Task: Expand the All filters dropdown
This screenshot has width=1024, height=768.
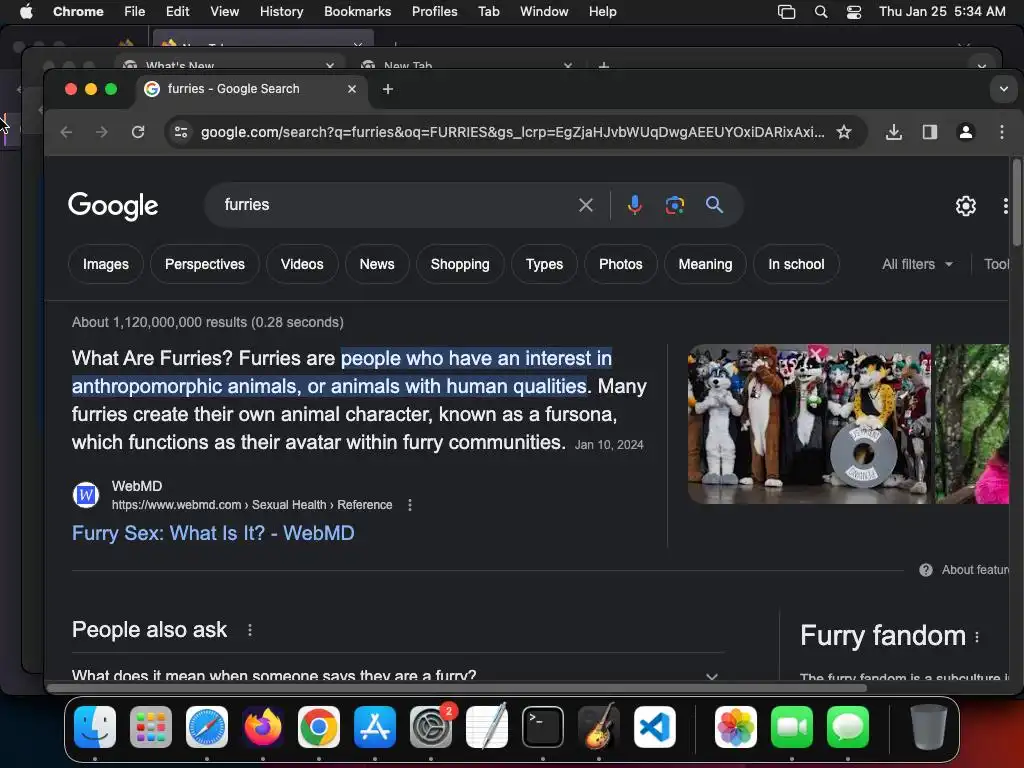Action: 918,264
